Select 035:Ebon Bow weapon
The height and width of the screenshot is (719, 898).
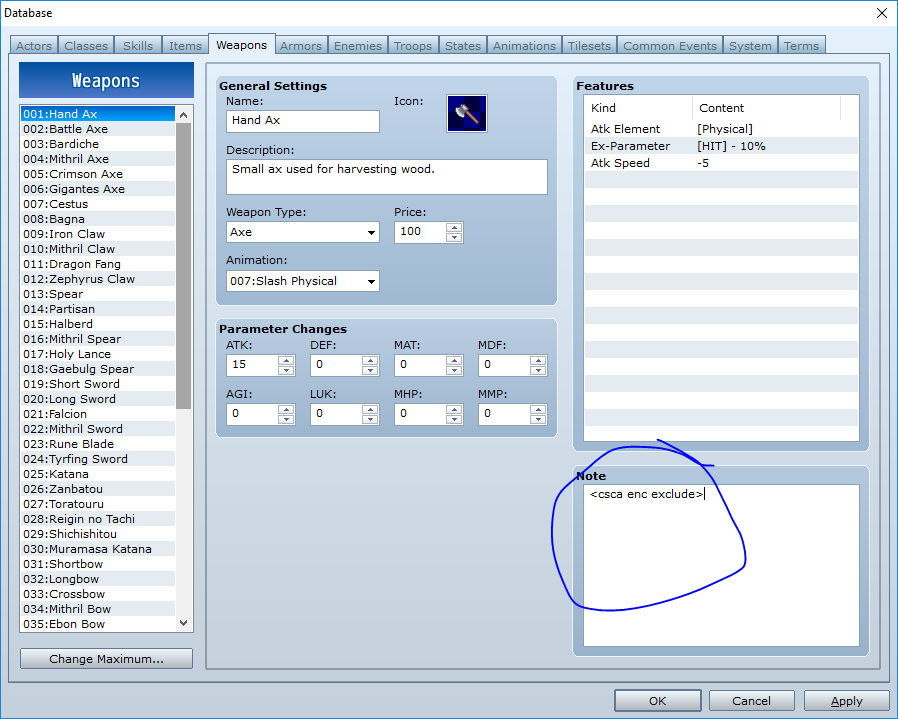point(97,624)
